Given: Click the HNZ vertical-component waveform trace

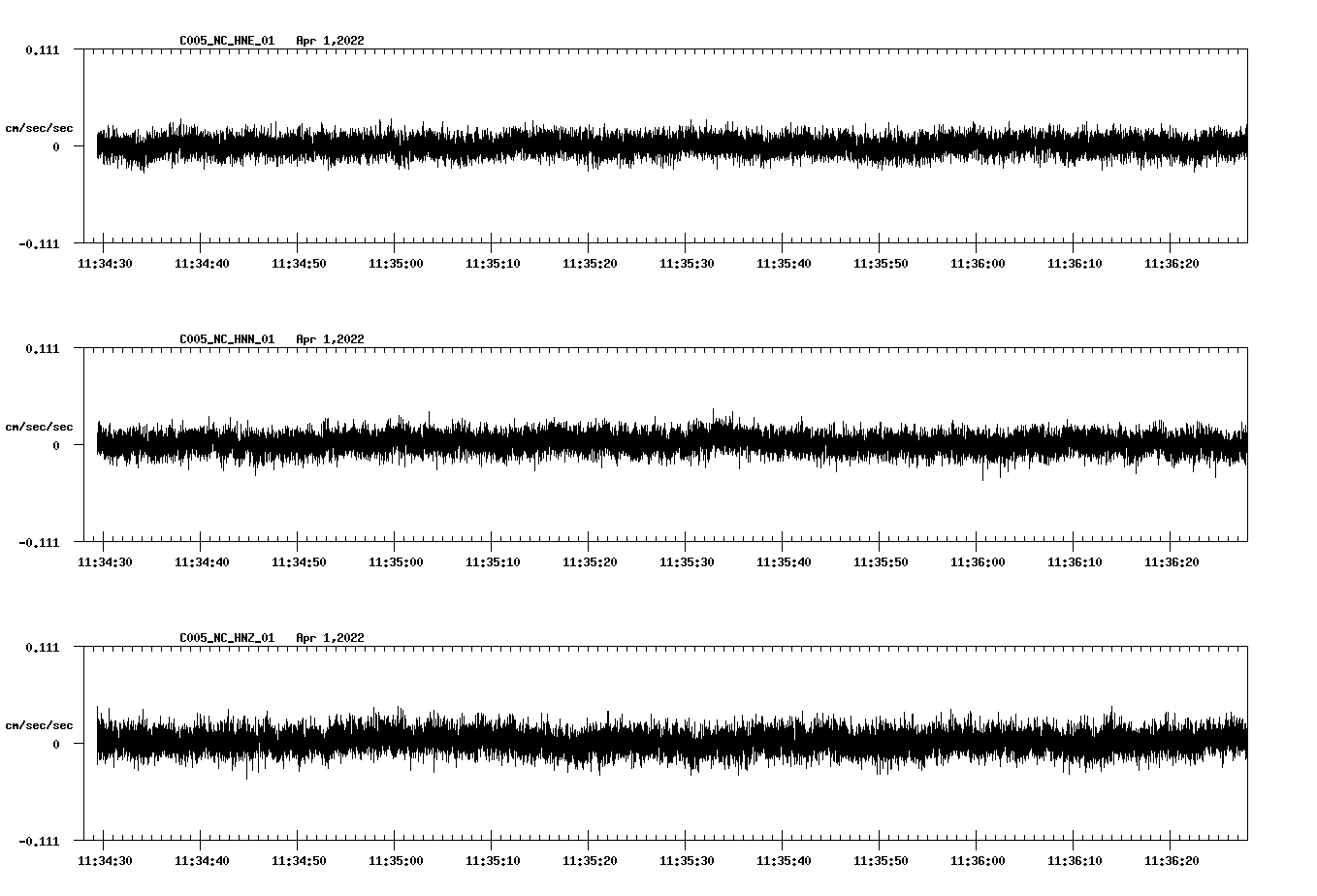Looking at the screenshot, I should click(x=672, y=743).
